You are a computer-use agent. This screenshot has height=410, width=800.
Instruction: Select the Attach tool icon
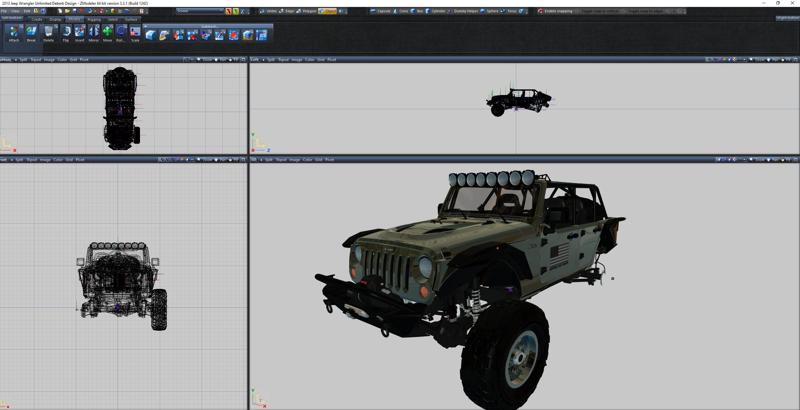pyautogui.click(x=14, y=33)
